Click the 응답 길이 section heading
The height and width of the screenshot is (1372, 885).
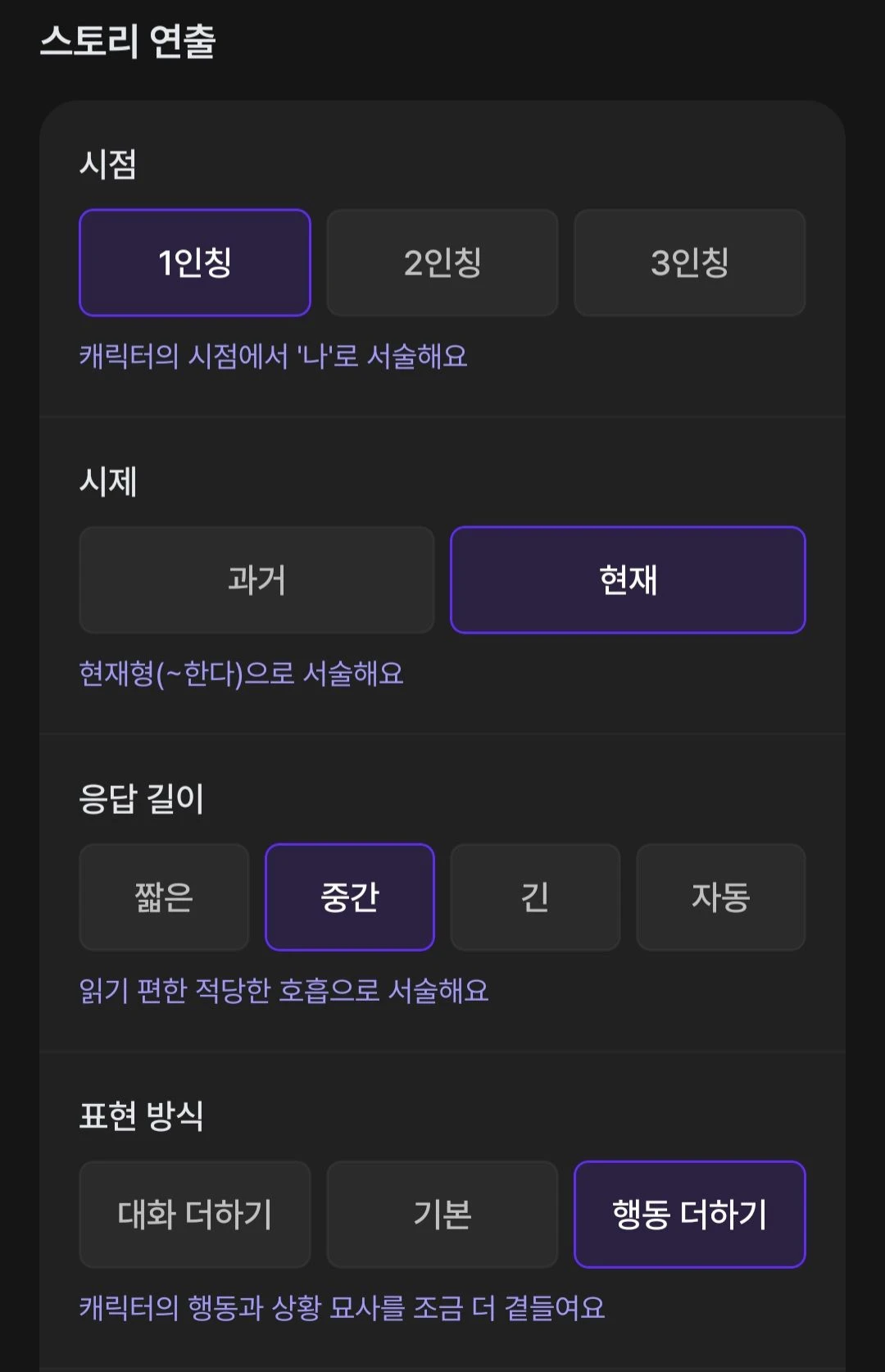(141, 798)
